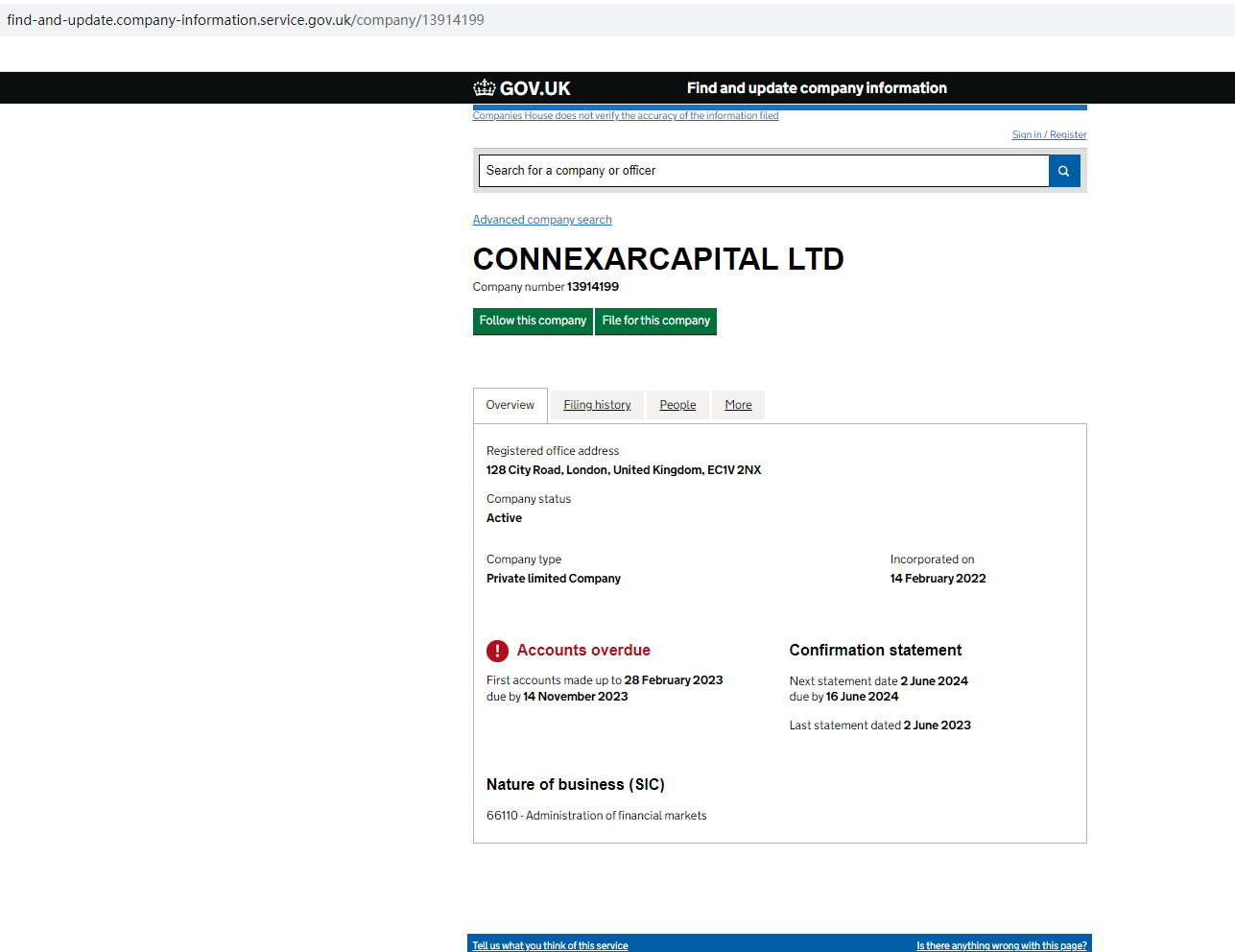Switch to the Filing history tab
This screenshot has height=952, width=1235.
pos(597,405)
